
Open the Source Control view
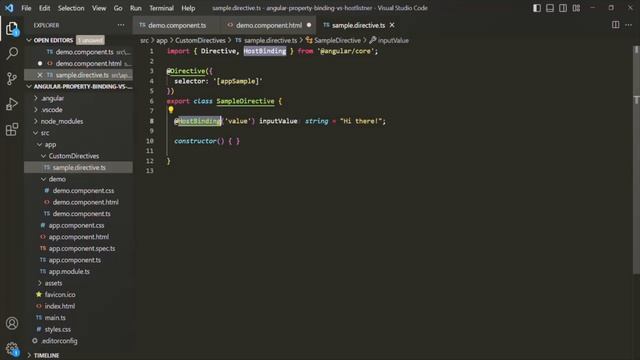[x=12, y=78]
